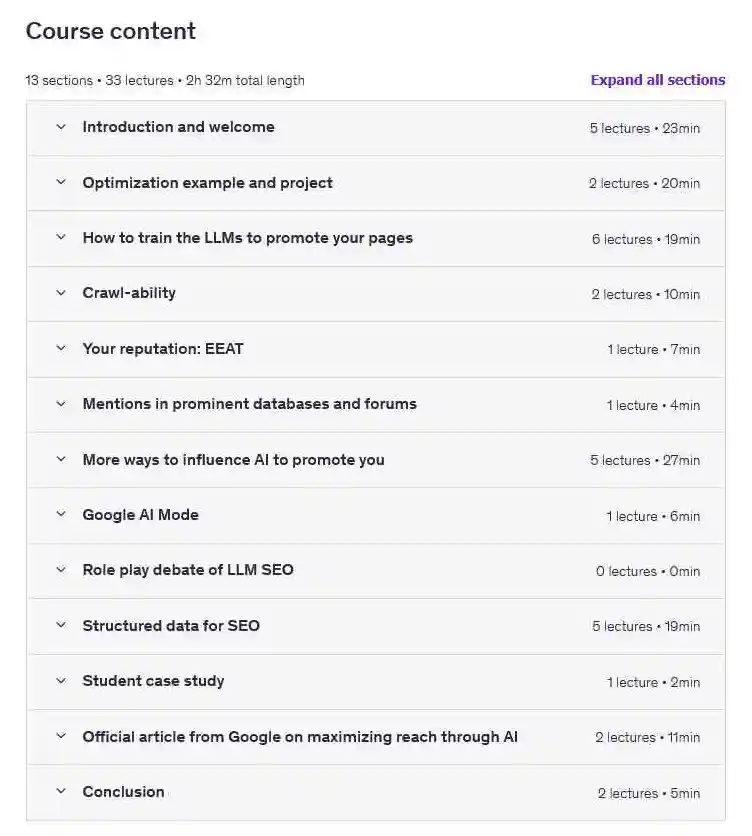
Task: Click Expand all sections link
Action: point(657,80)
